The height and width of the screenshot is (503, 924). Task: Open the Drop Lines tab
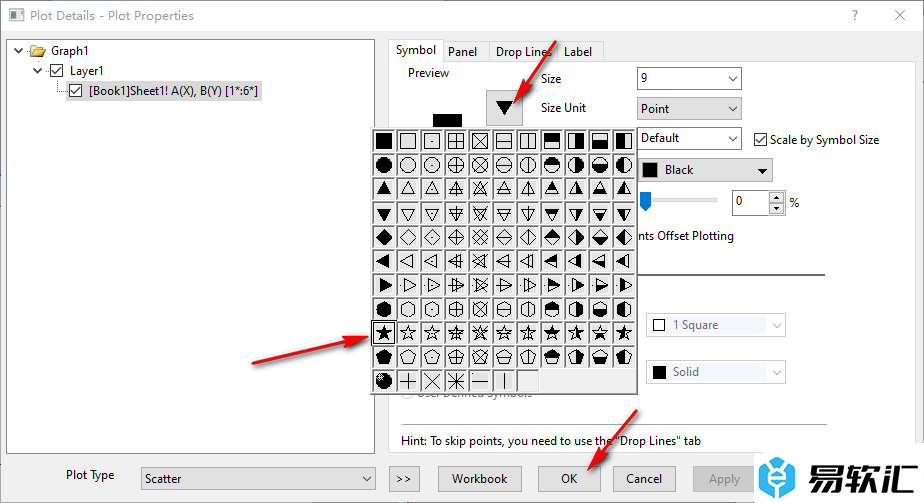[523, 52]
